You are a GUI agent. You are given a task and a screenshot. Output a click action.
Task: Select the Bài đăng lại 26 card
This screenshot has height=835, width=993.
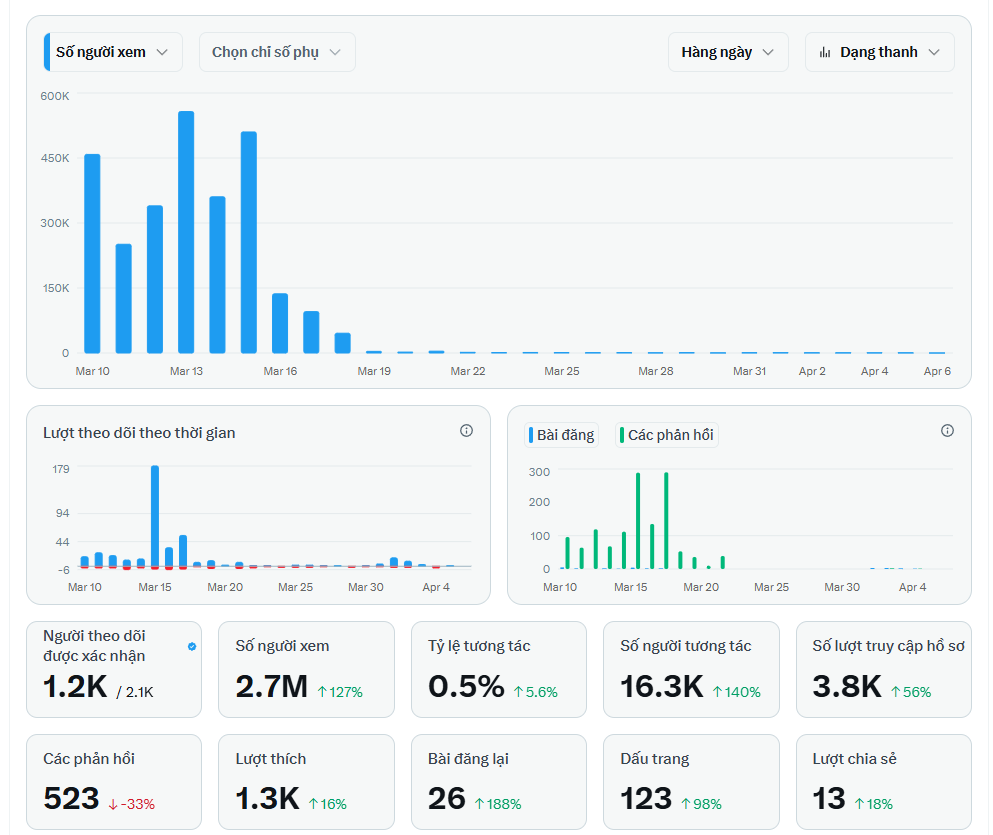click(499, 782)
